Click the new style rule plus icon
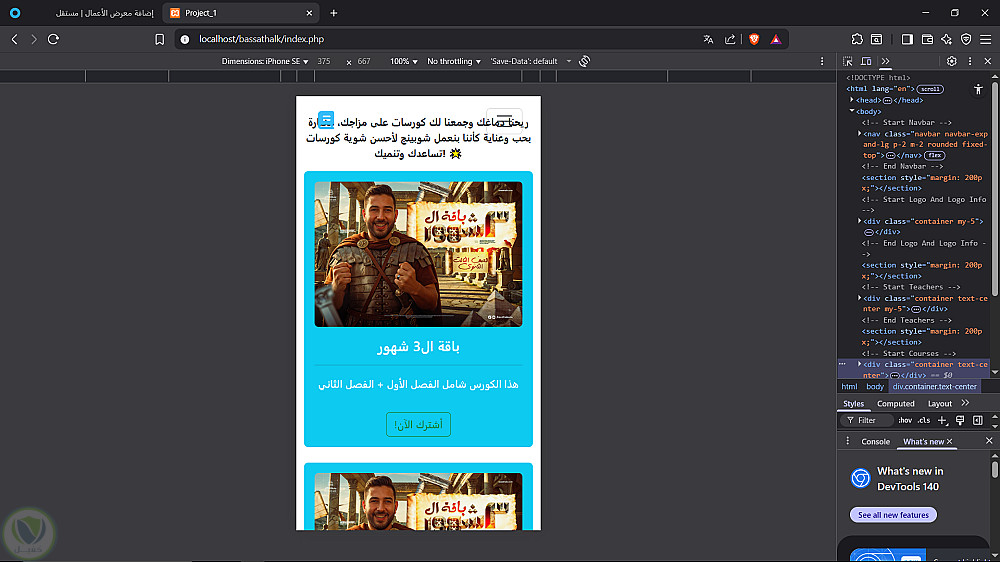The width and height of the screenshot is (1000, 562). click(943, 420)
